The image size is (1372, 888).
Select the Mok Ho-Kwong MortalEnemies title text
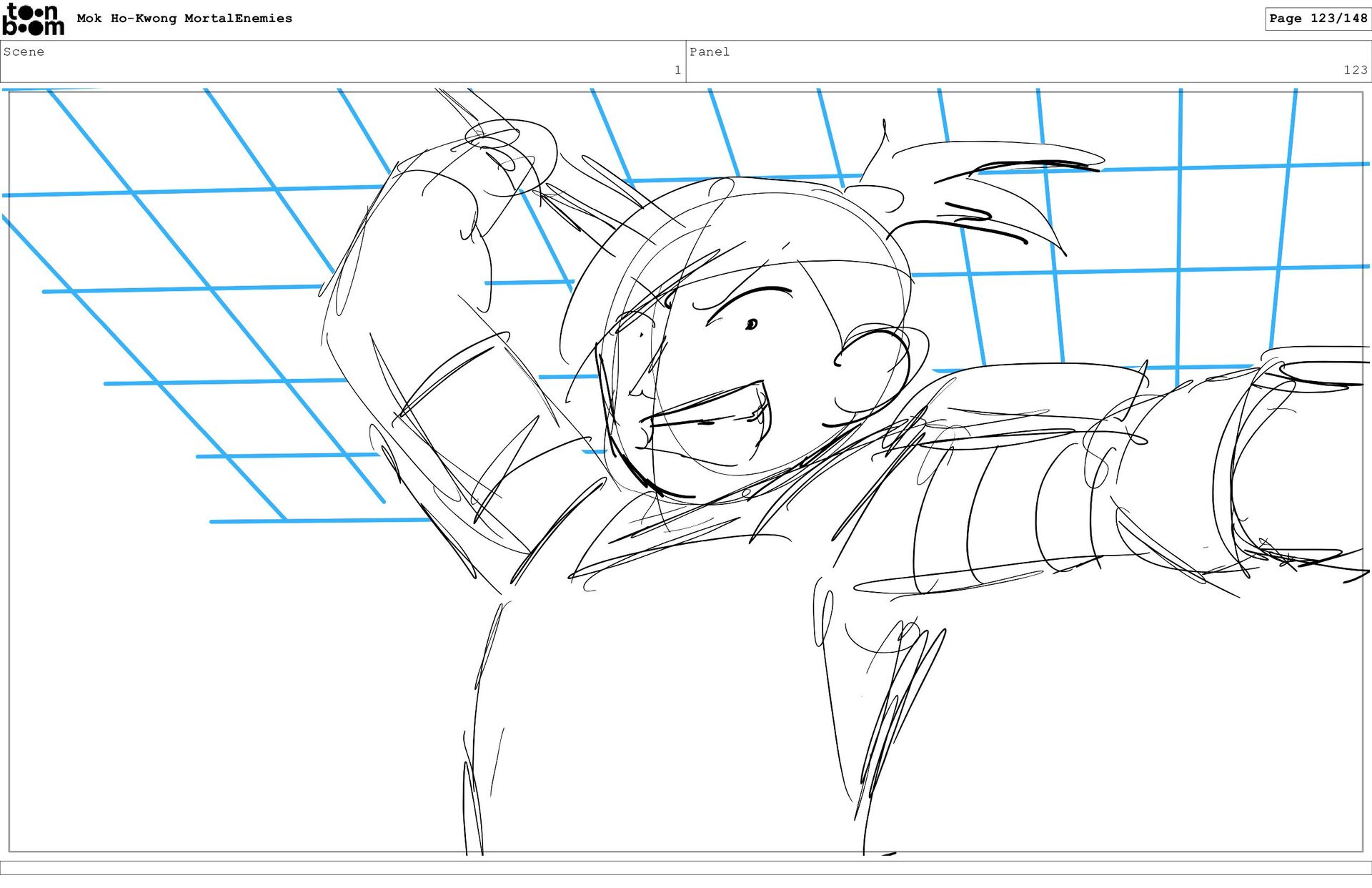(x=184, y=19)
